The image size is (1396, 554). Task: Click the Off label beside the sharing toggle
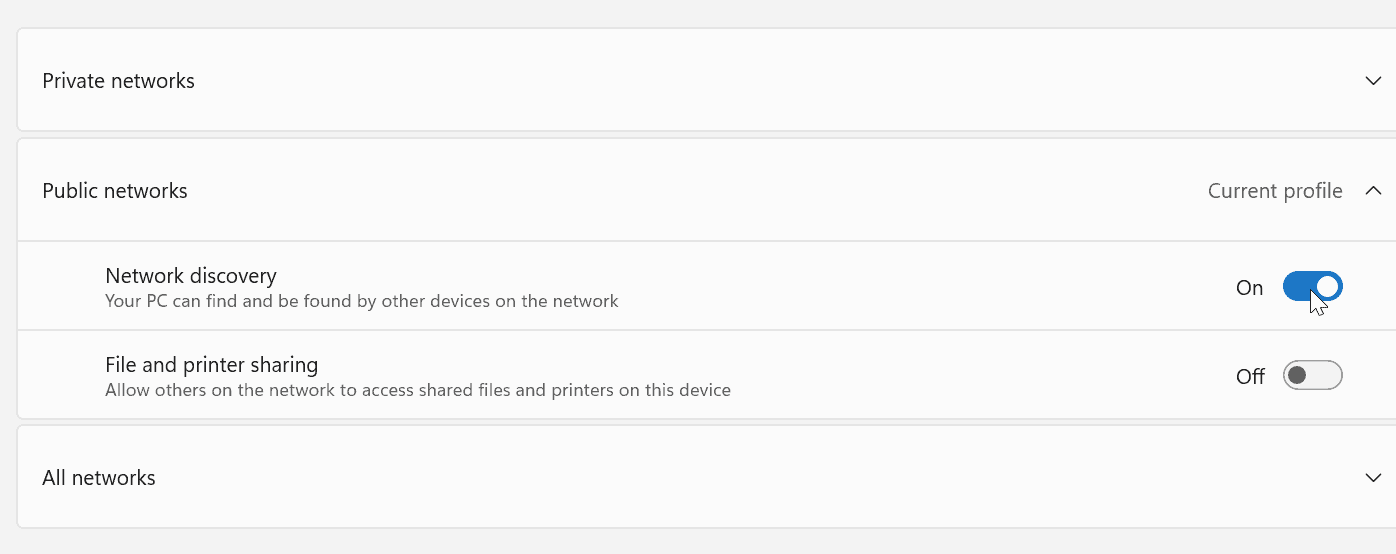1250,377
